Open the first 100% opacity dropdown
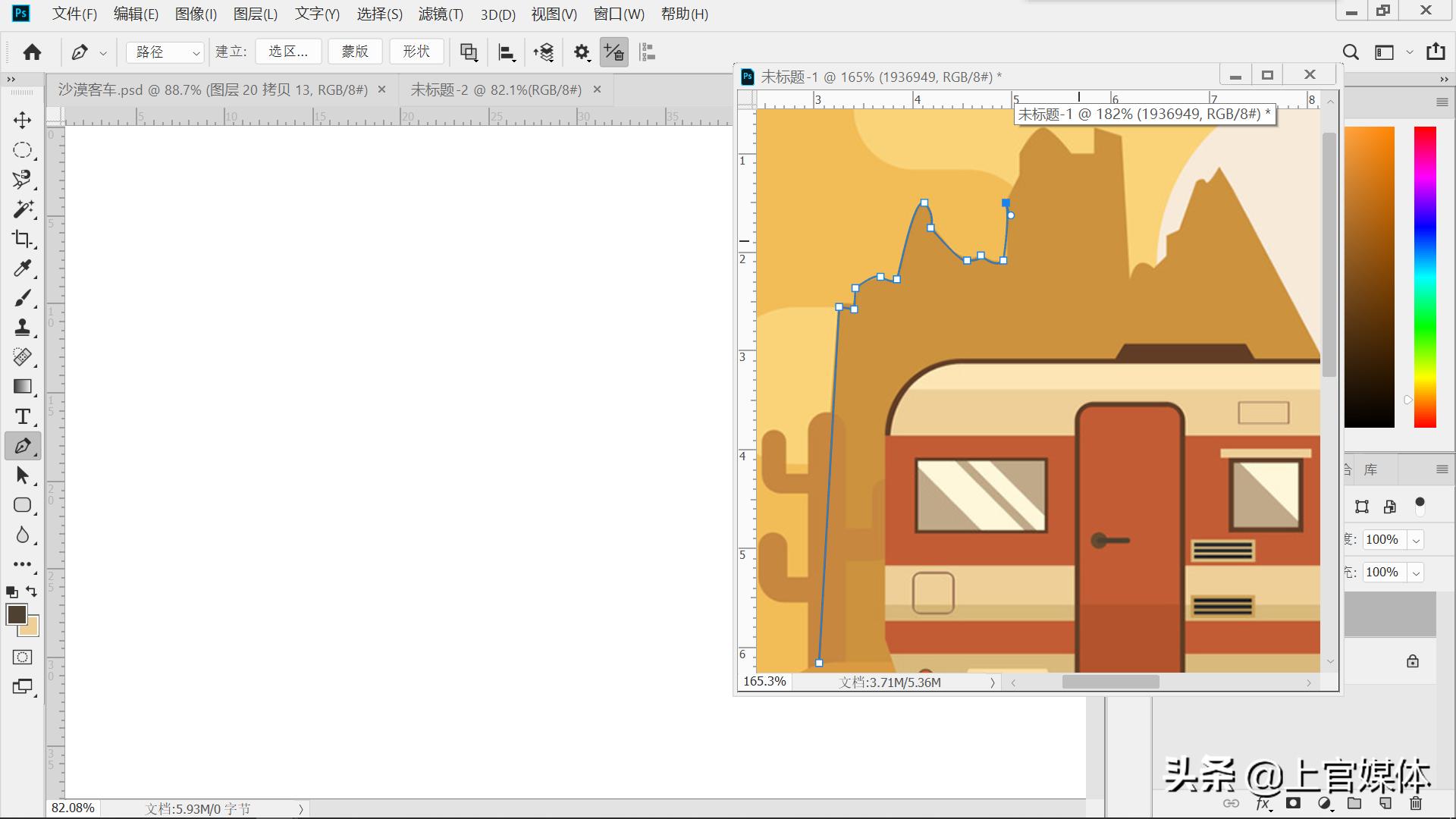1456x819 pixels. [x=1416, y=540]
